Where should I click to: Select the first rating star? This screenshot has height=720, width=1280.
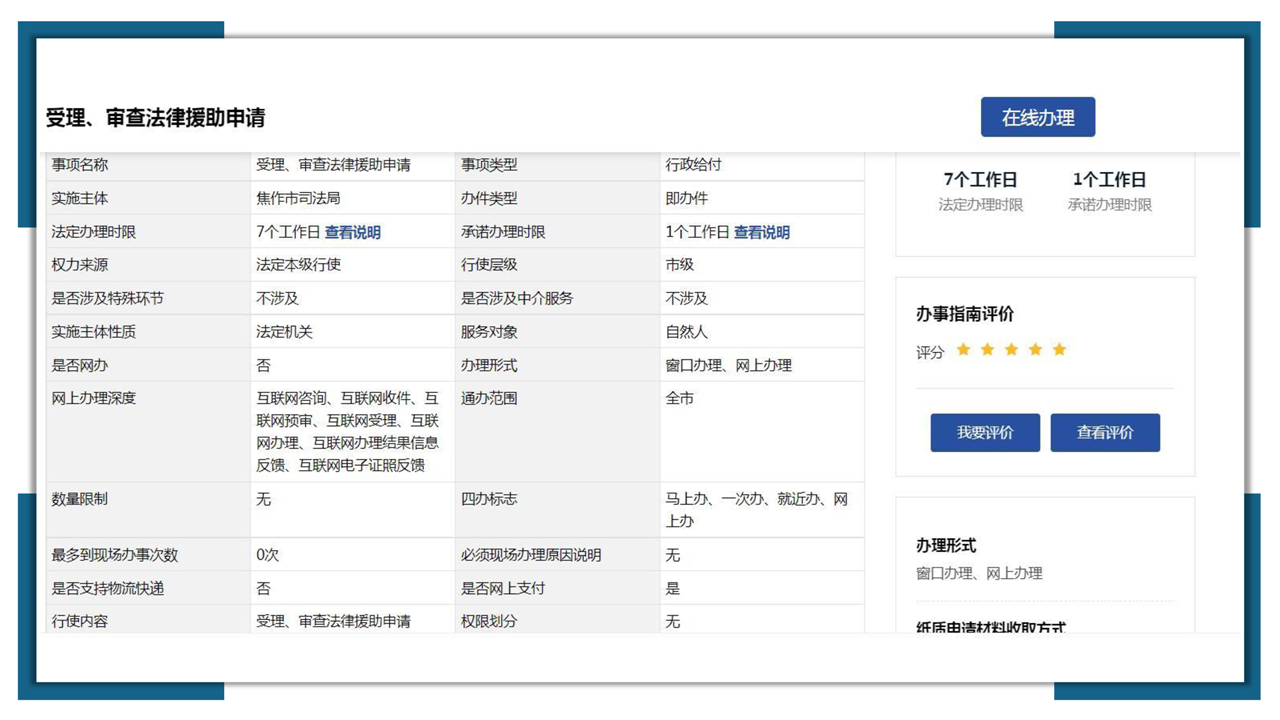963,350
